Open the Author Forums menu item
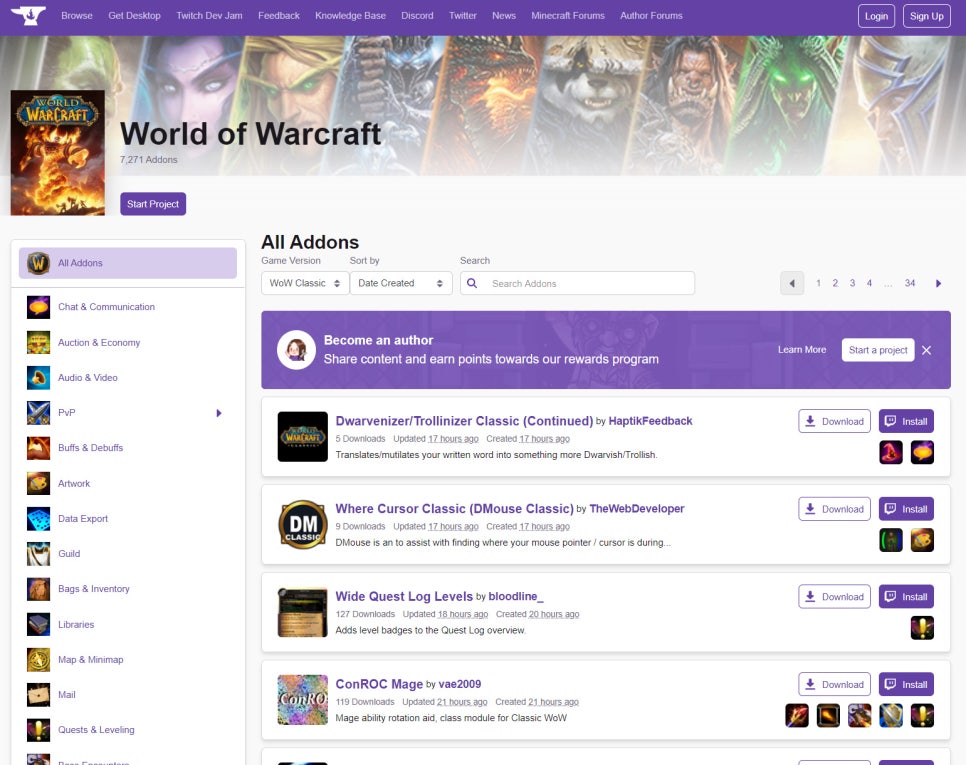 click(651, 15)
